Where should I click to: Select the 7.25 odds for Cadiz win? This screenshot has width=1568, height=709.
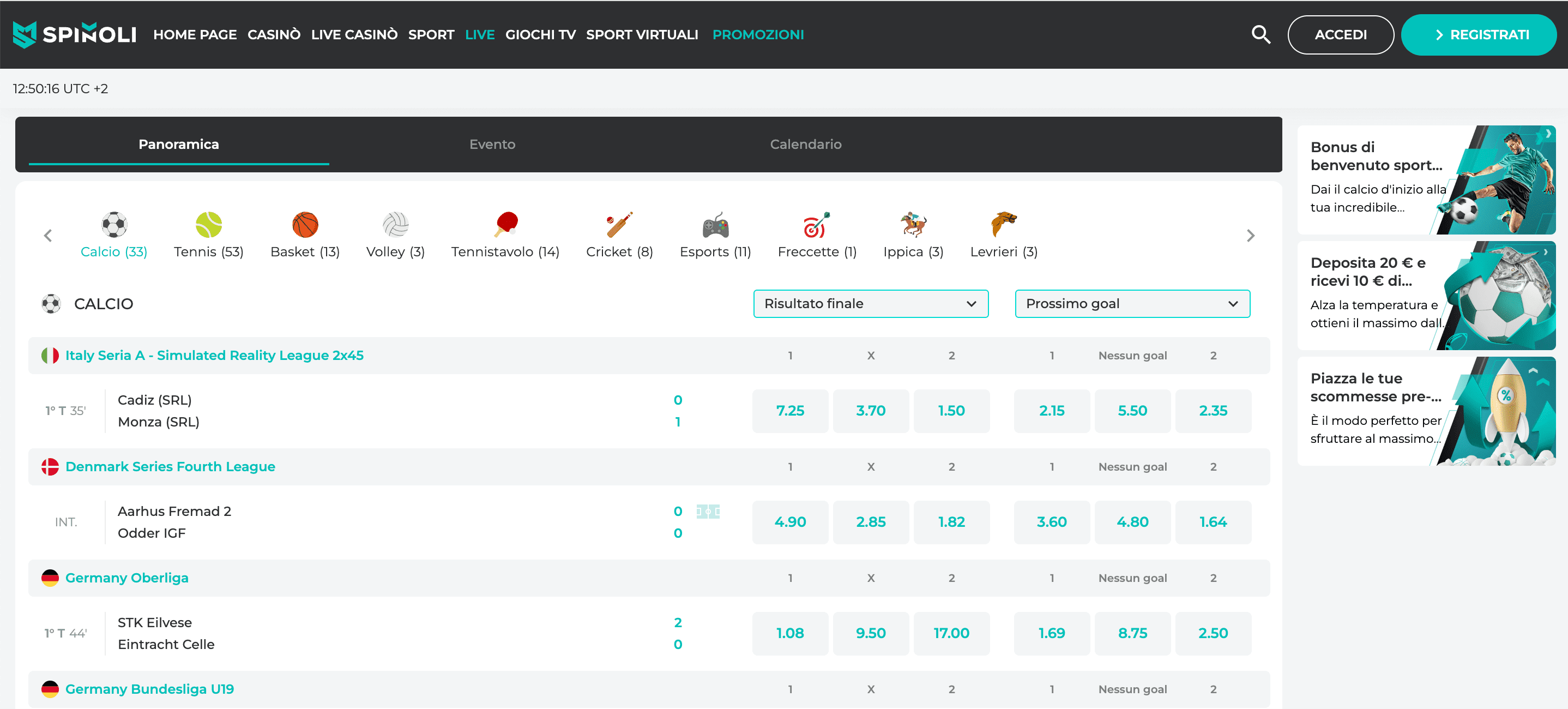[789, 411]
